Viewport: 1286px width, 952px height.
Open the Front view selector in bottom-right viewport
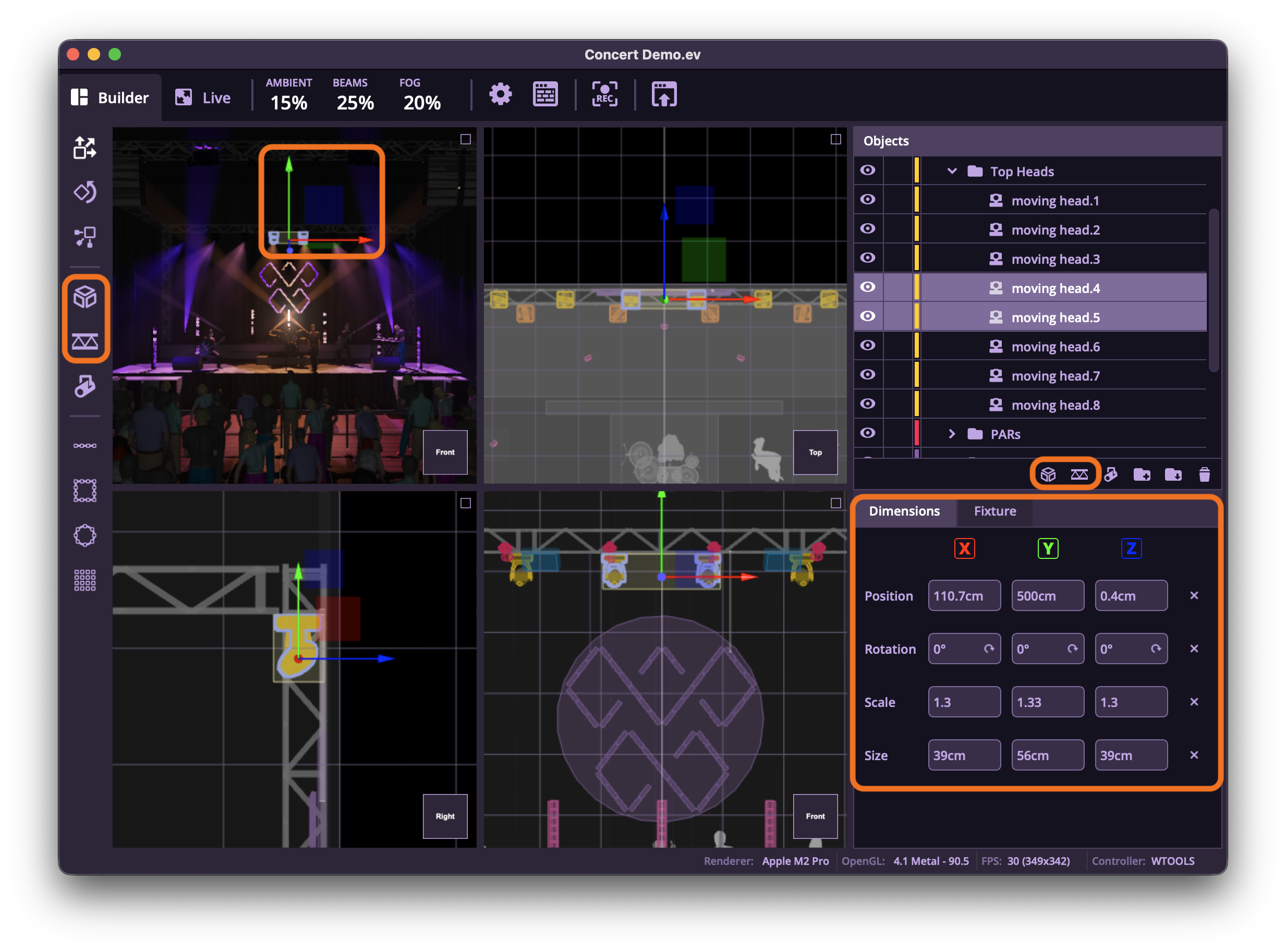coord(815,816)
